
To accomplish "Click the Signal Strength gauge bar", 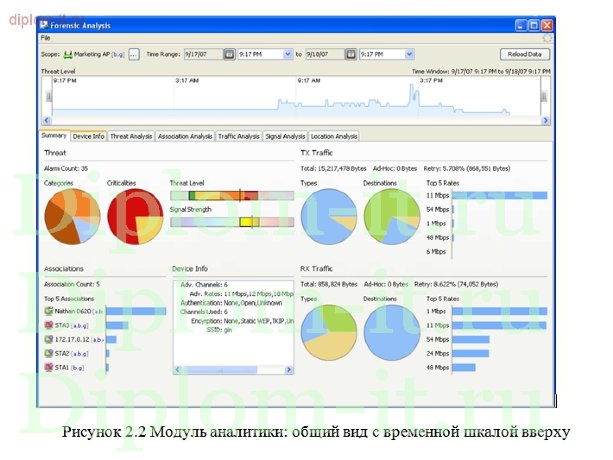I will tap(232, 222).
